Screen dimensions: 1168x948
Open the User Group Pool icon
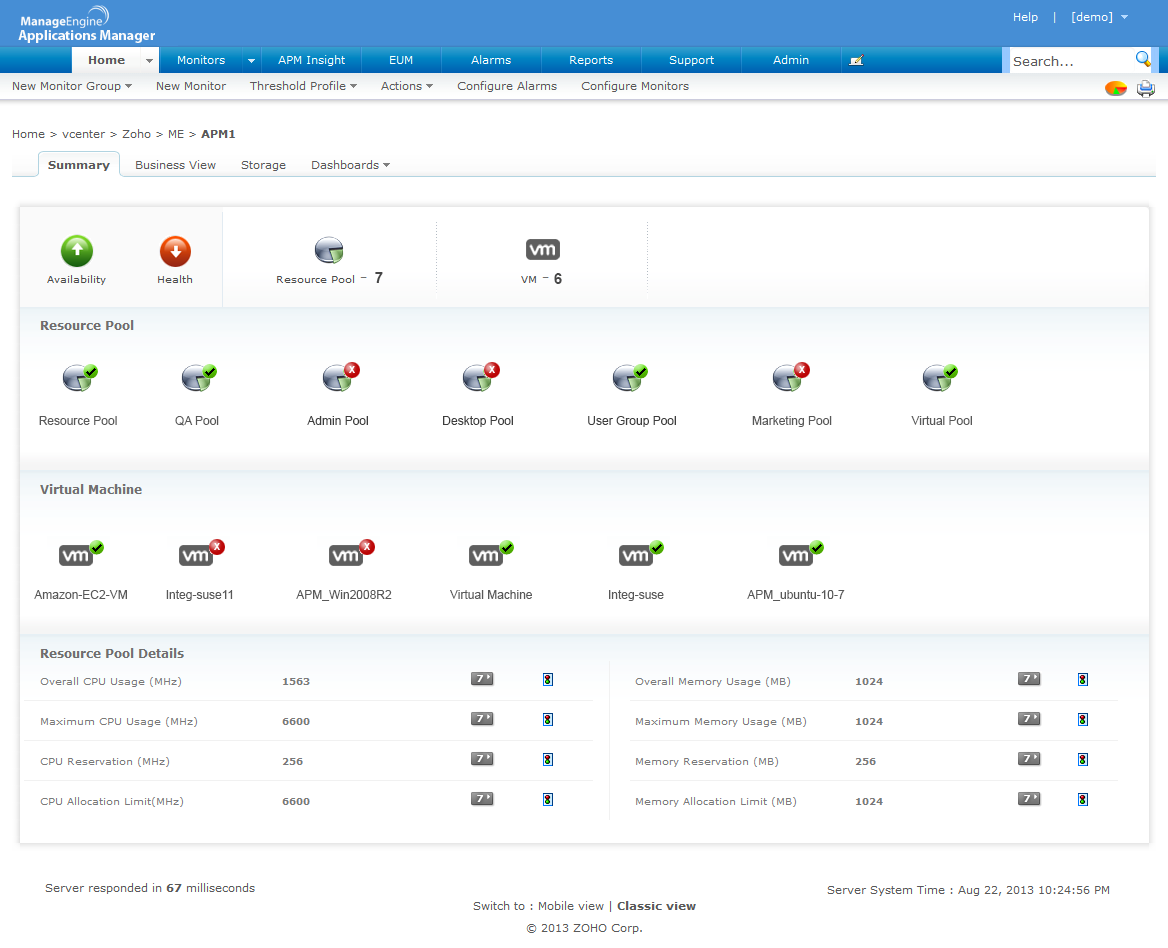coord(629,378)
